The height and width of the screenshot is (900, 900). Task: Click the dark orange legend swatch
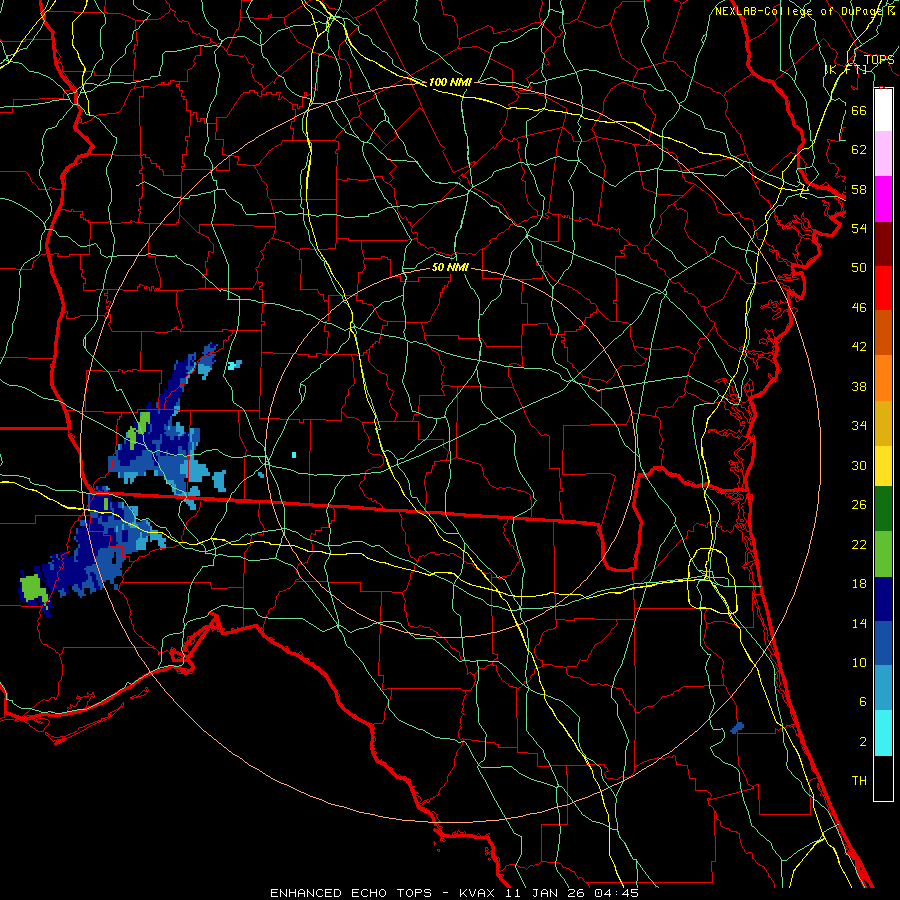(x=883, y=333)
